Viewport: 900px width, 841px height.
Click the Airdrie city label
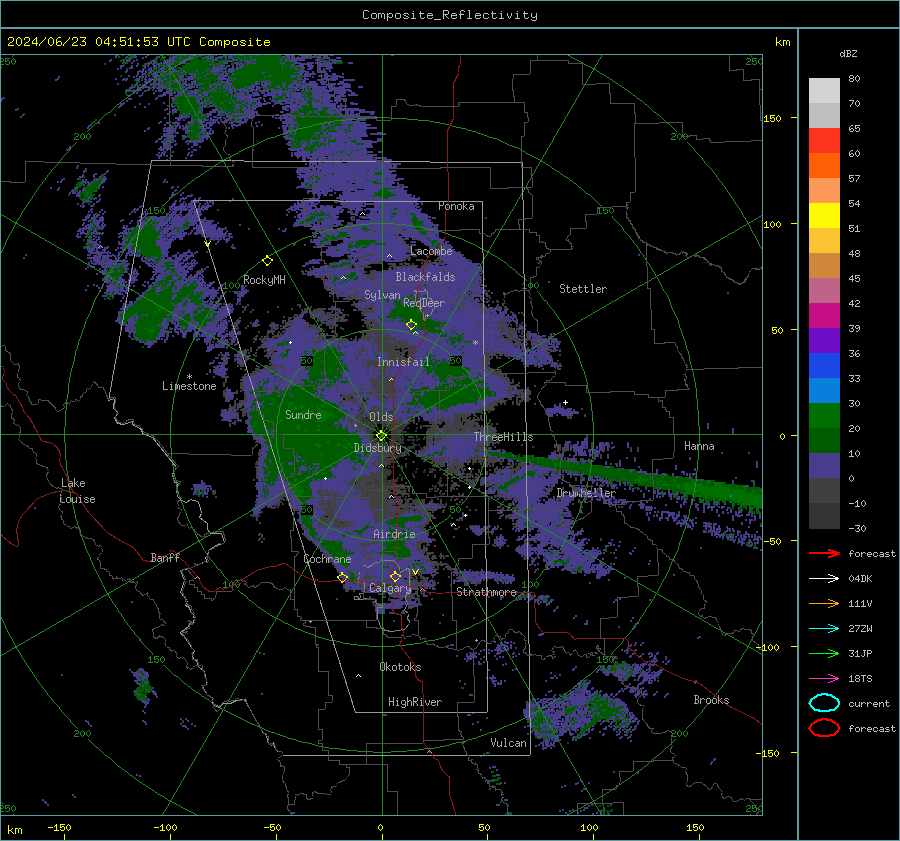click(394, 534)
